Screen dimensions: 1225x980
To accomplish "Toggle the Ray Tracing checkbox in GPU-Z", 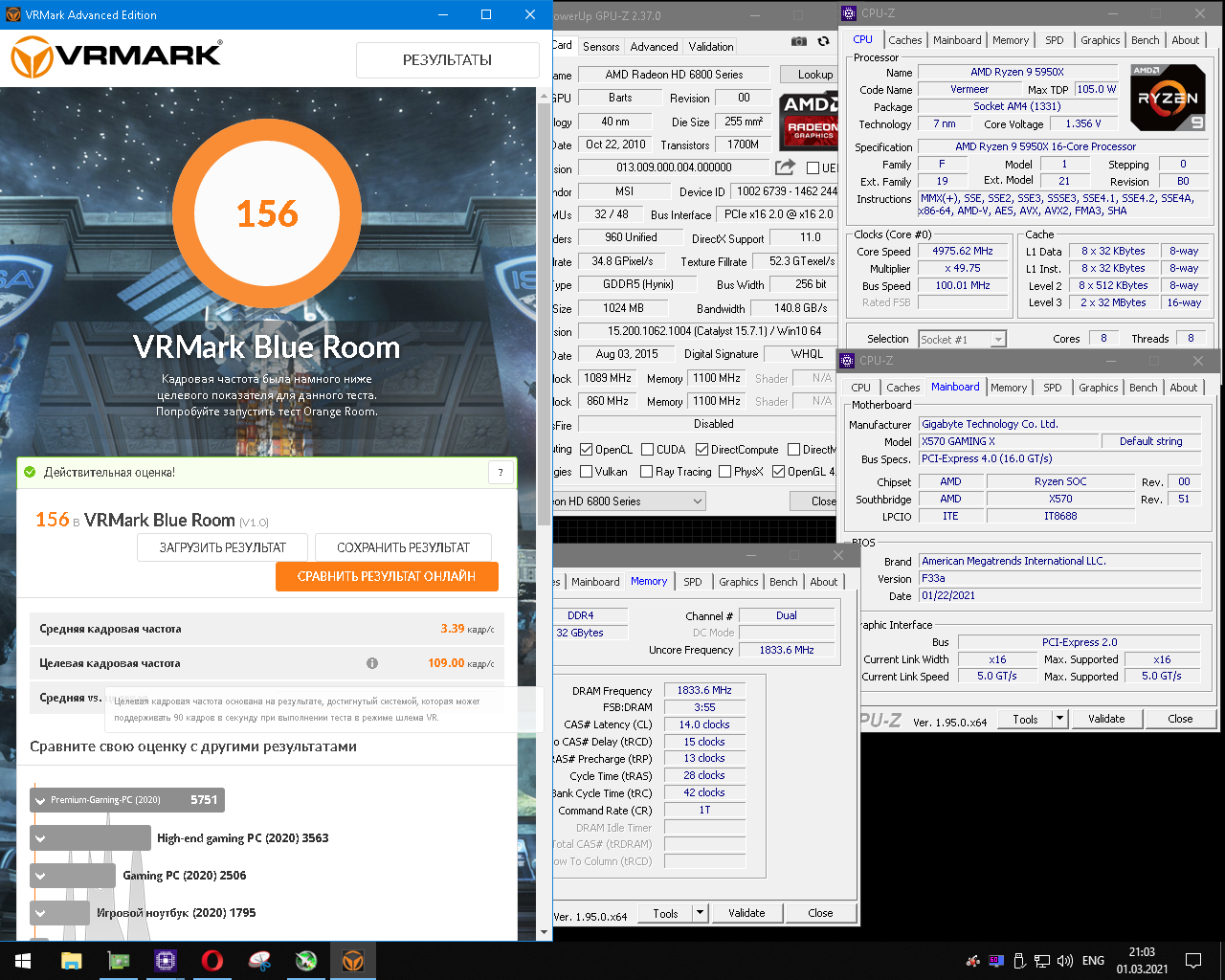I will click(647, 472).
